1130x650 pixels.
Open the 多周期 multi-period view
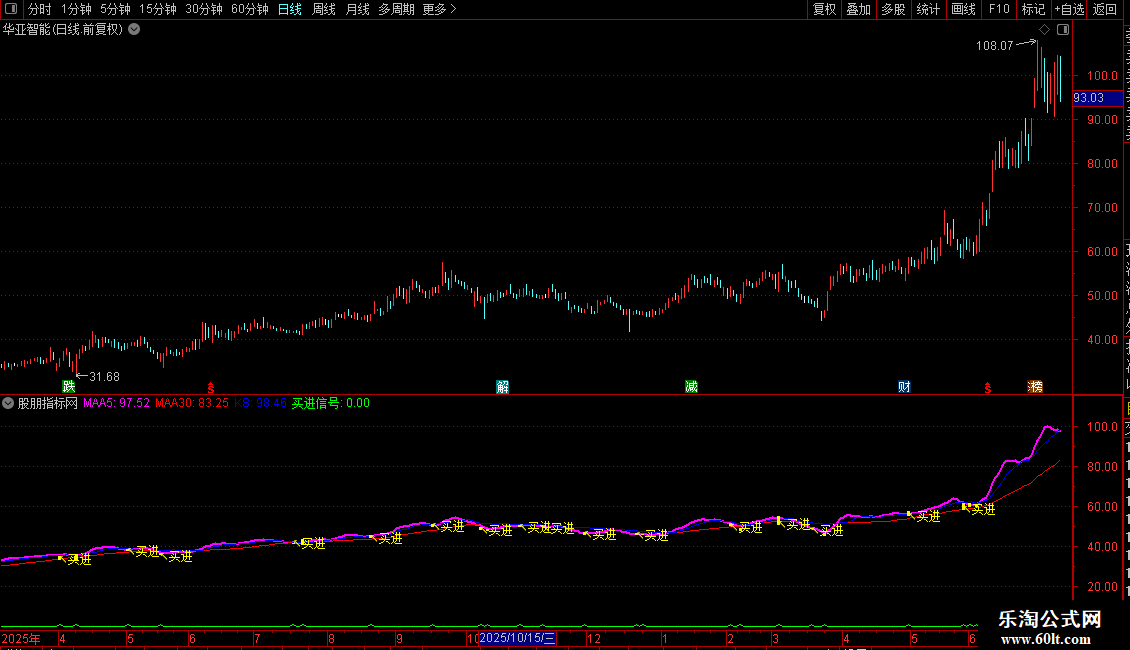point(396,9)
